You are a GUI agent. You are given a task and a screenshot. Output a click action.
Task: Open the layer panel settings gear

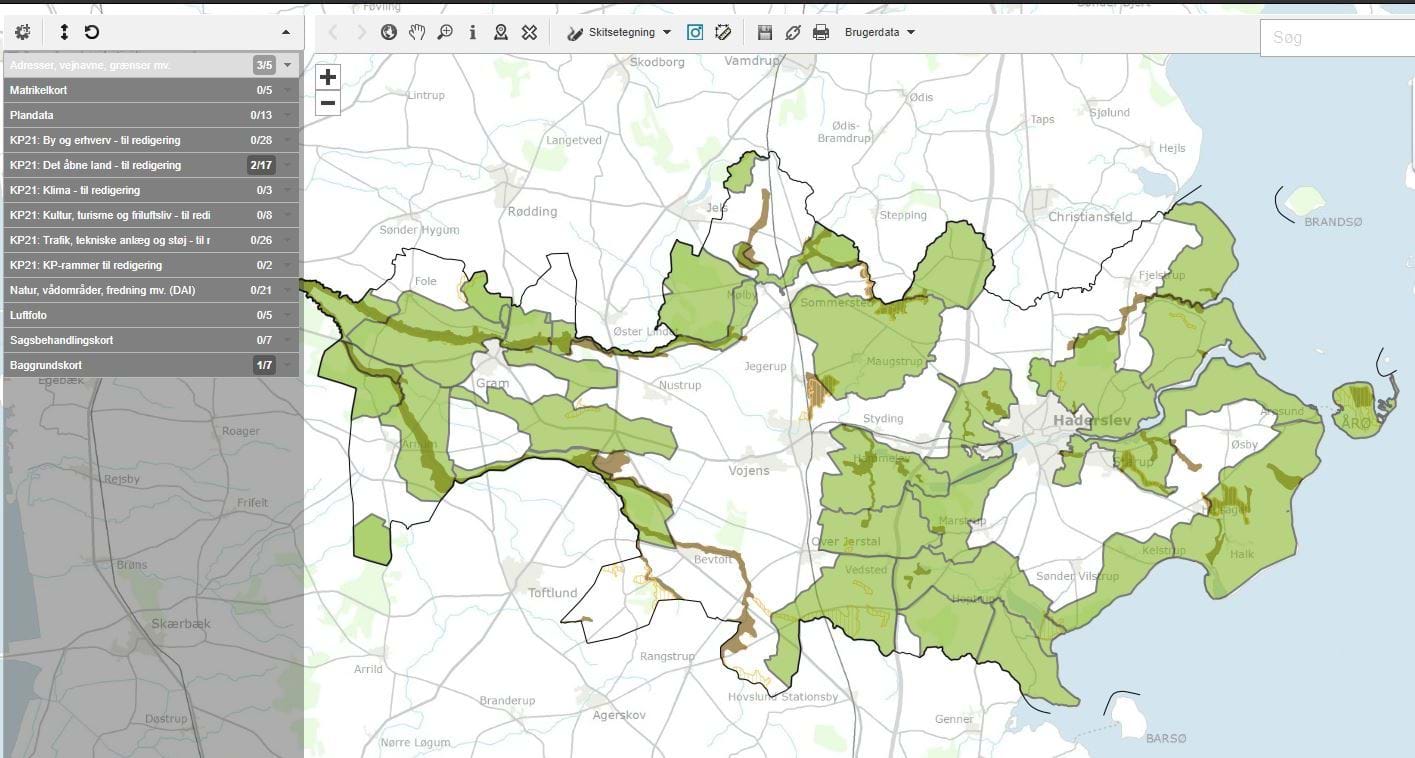(22, 32)
